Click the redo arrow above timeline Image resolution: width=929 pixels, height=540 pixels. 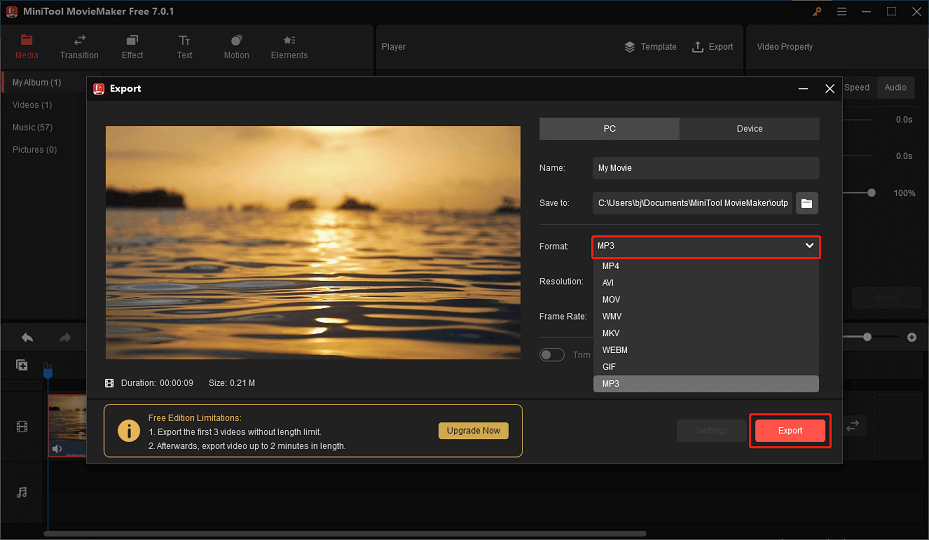(x=65, y=337)
